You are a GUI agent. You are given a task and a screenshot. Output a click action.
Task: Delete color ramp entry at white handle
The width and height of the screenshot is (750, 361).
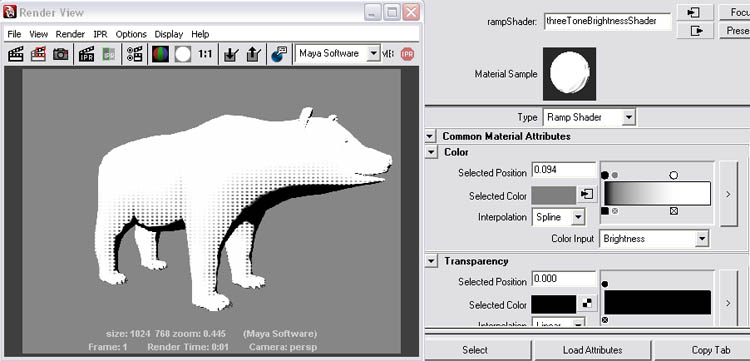pos(674,211)
